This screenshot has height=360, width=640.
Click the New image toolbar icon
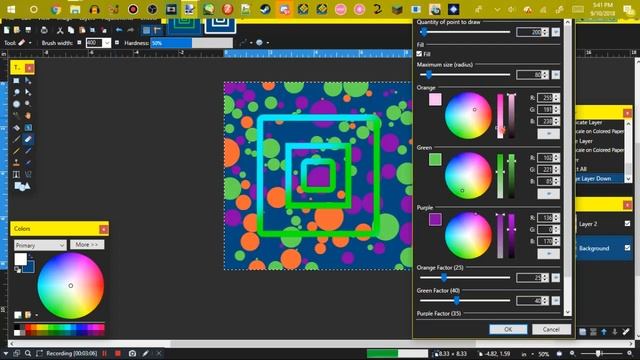tap(7, 30)
